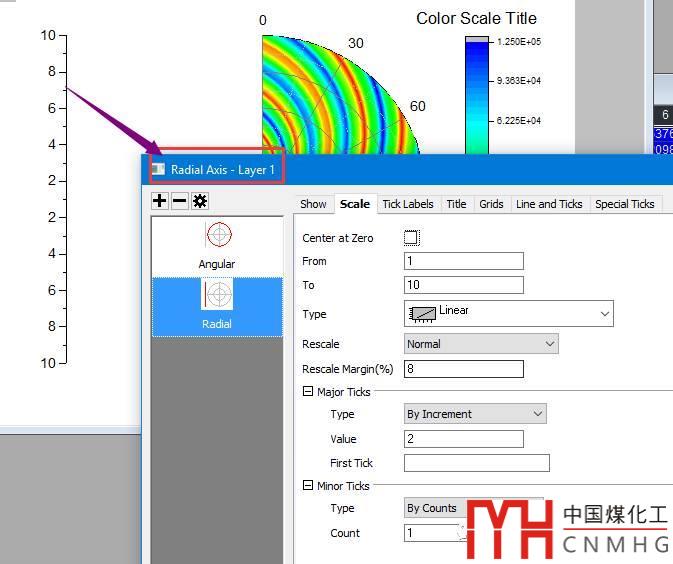Screen dimensions: 673x564
Task: Click the From value input field
Action: [463, 261]
